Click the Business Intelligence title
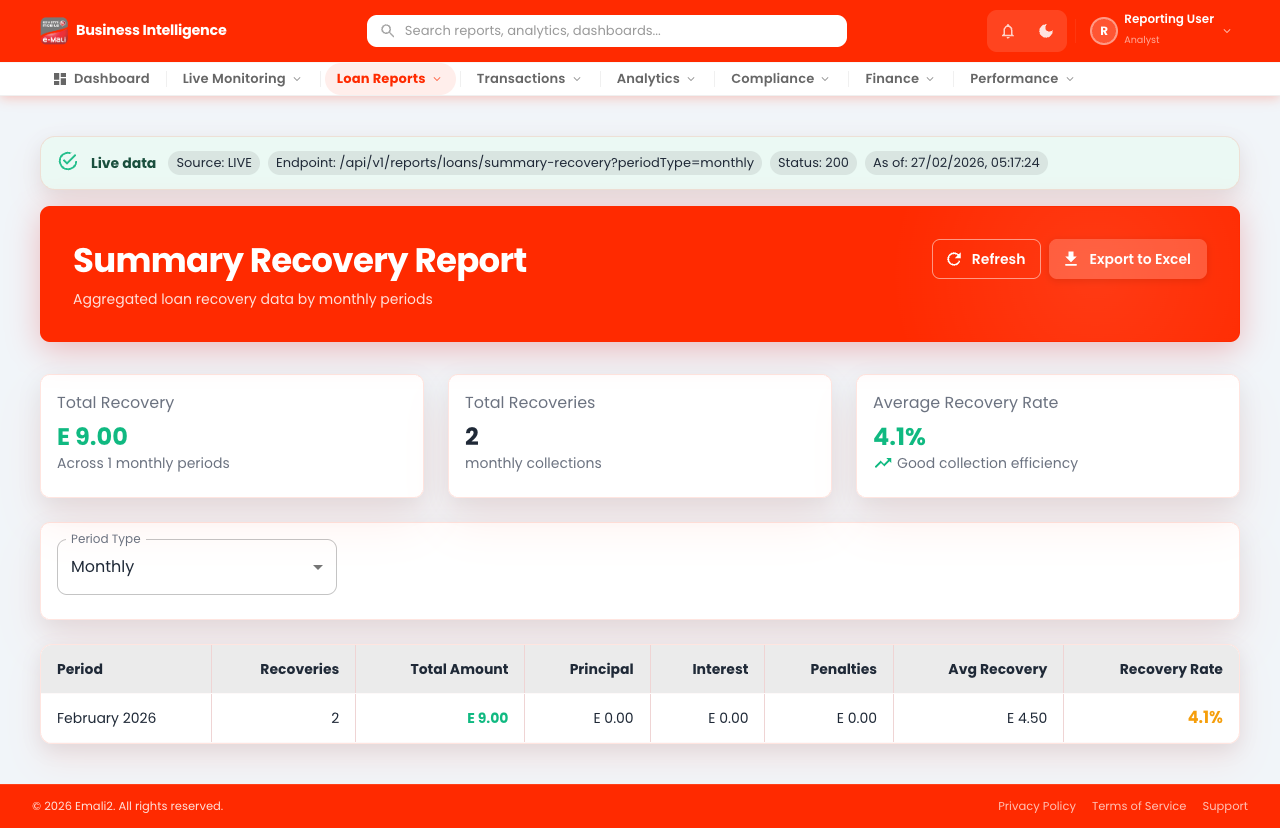Image resolution: width=1280 pixels, height=828 pixels. pyautogui.click(x=151, y=30)
